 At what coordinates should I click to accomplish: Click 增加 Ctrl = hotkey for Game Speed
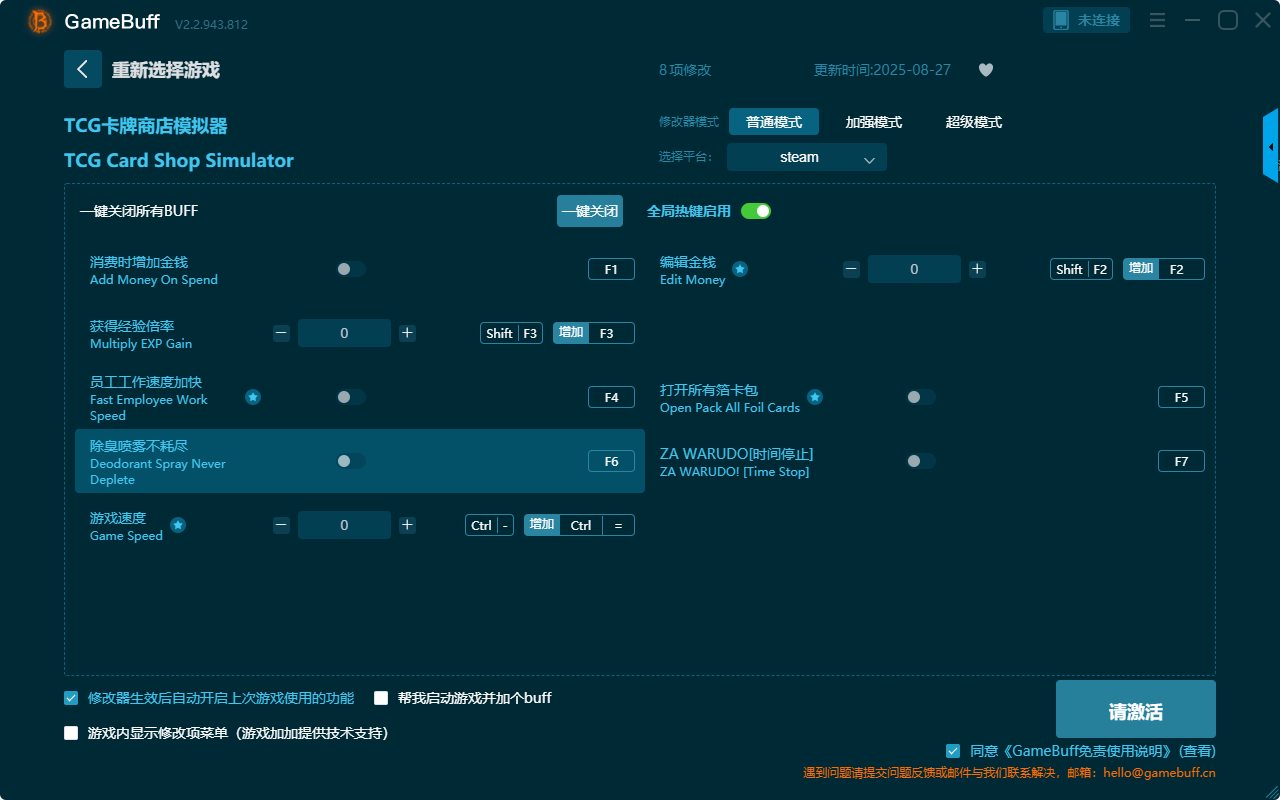pyautogui.click(x=579, y=525)
